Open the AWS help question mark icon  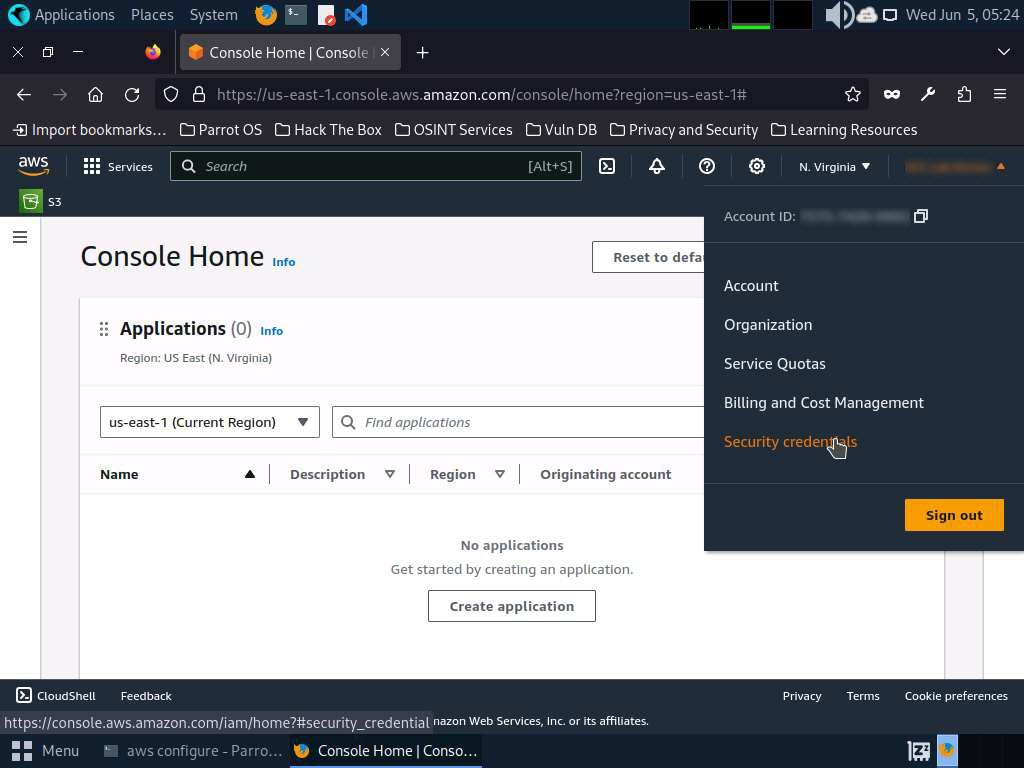click(x=707, y=167)
